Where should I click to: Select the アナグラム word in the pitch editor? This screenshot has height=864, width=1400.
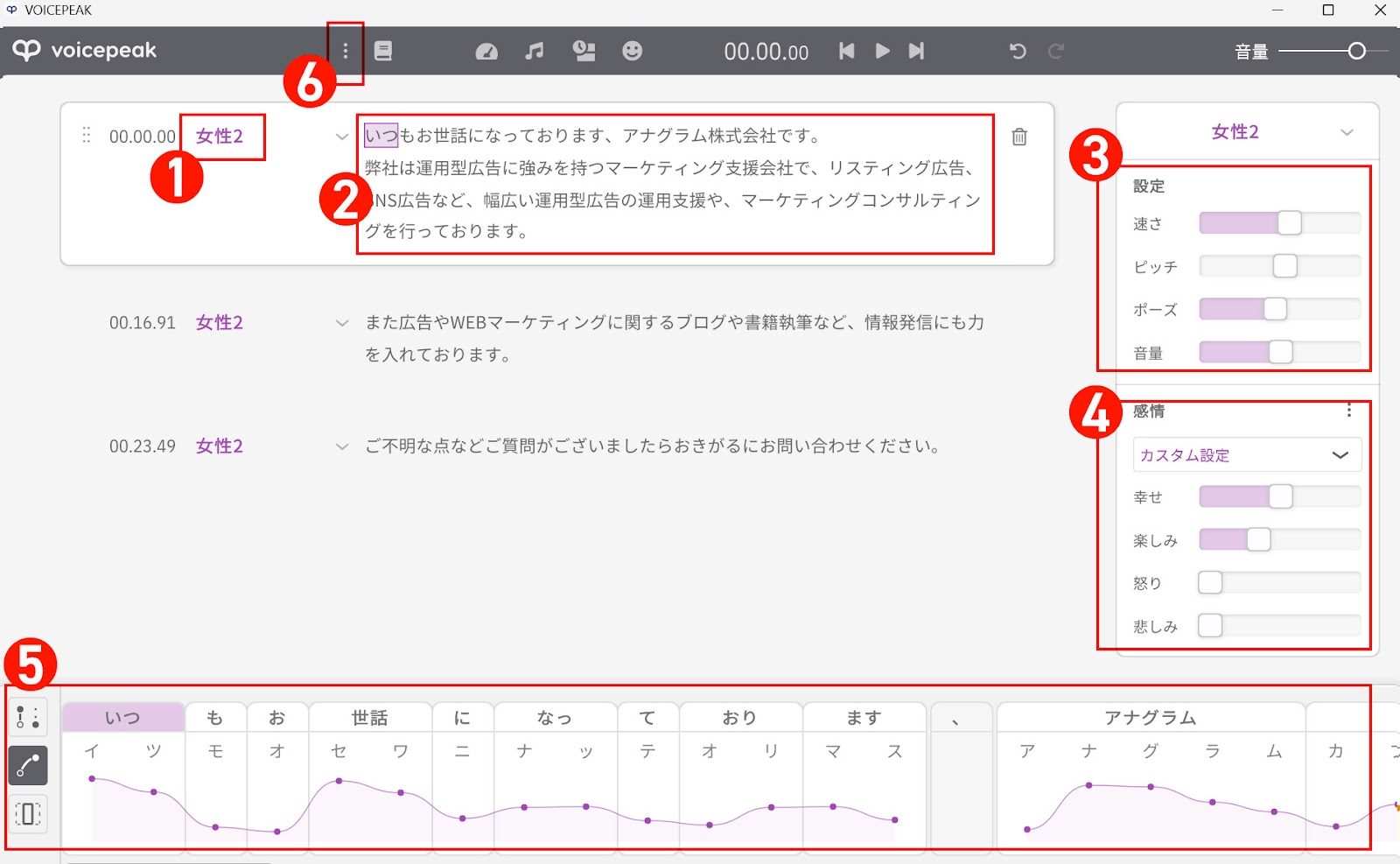point(1150,718)
